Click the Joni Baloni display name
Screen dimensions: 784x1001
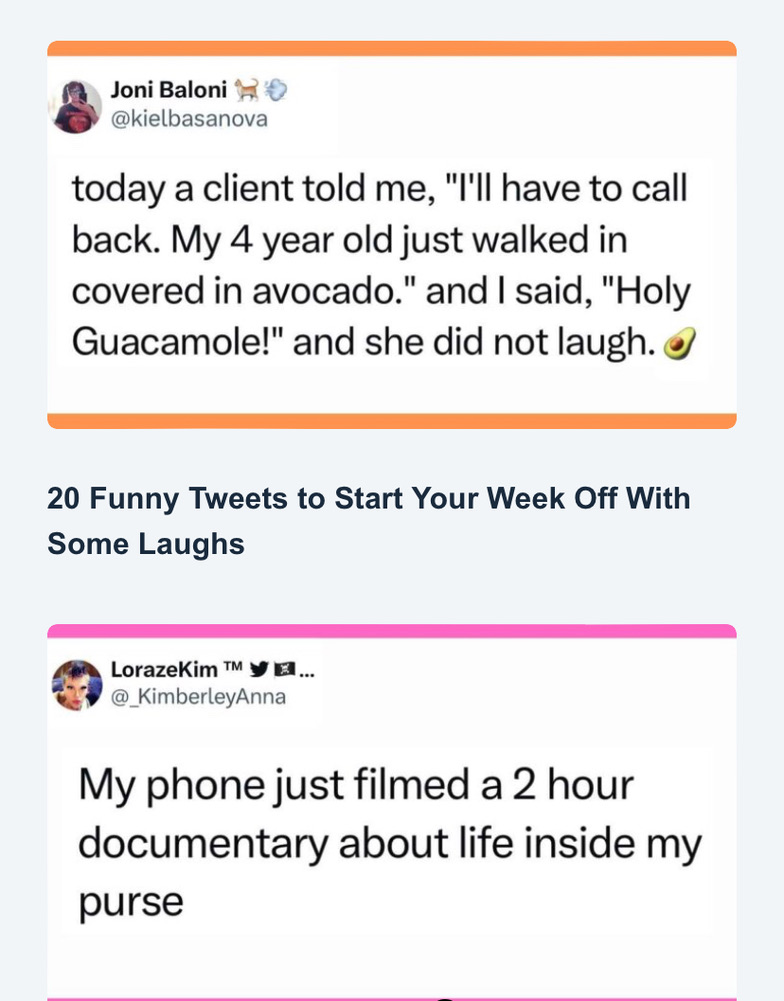tap(167, 92)
